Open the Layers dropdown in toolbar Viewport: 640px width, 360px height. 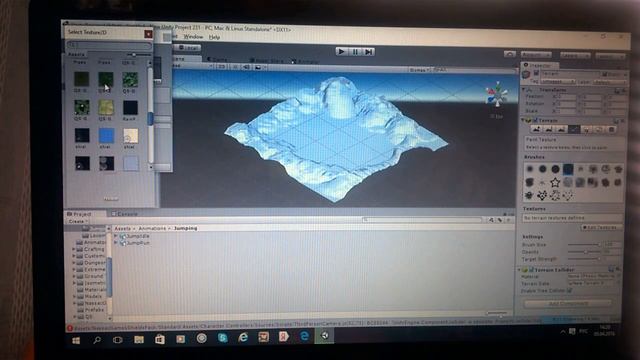575,56
